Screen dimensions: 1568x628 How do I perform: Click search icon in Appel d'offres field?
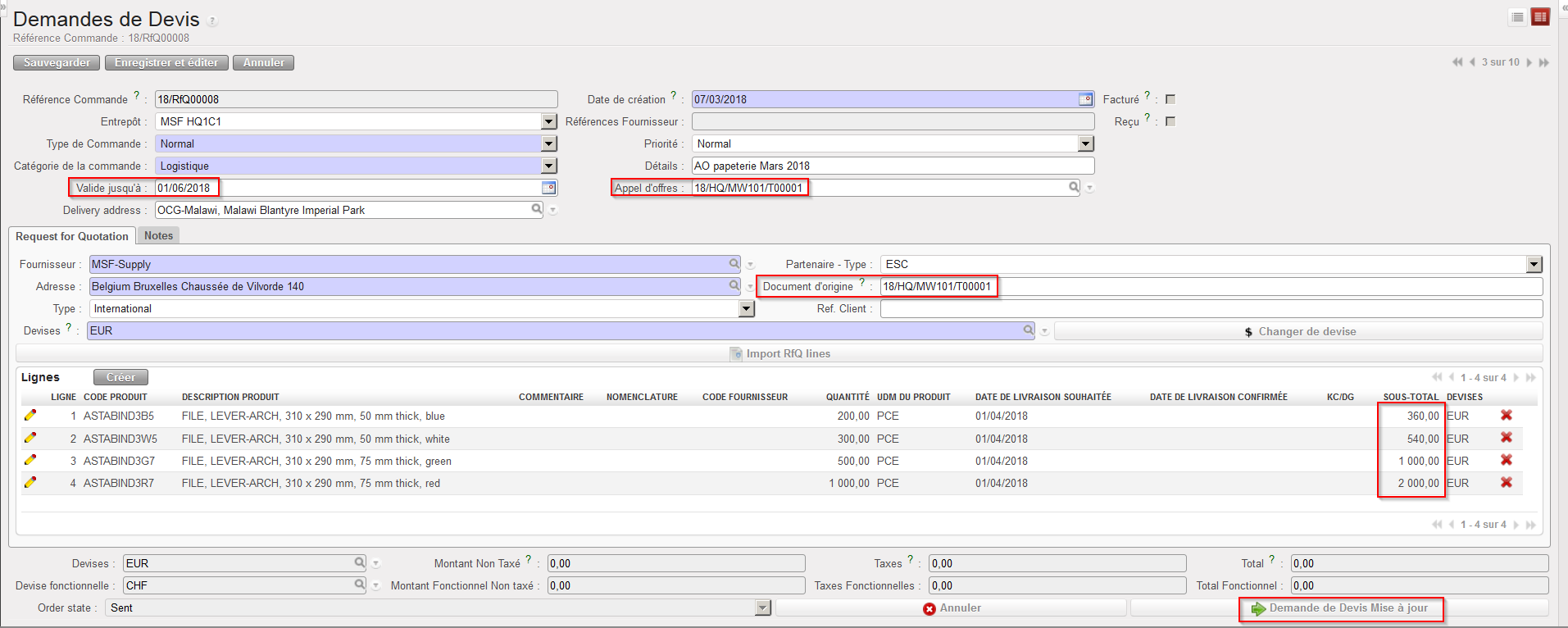point(1074,188)
